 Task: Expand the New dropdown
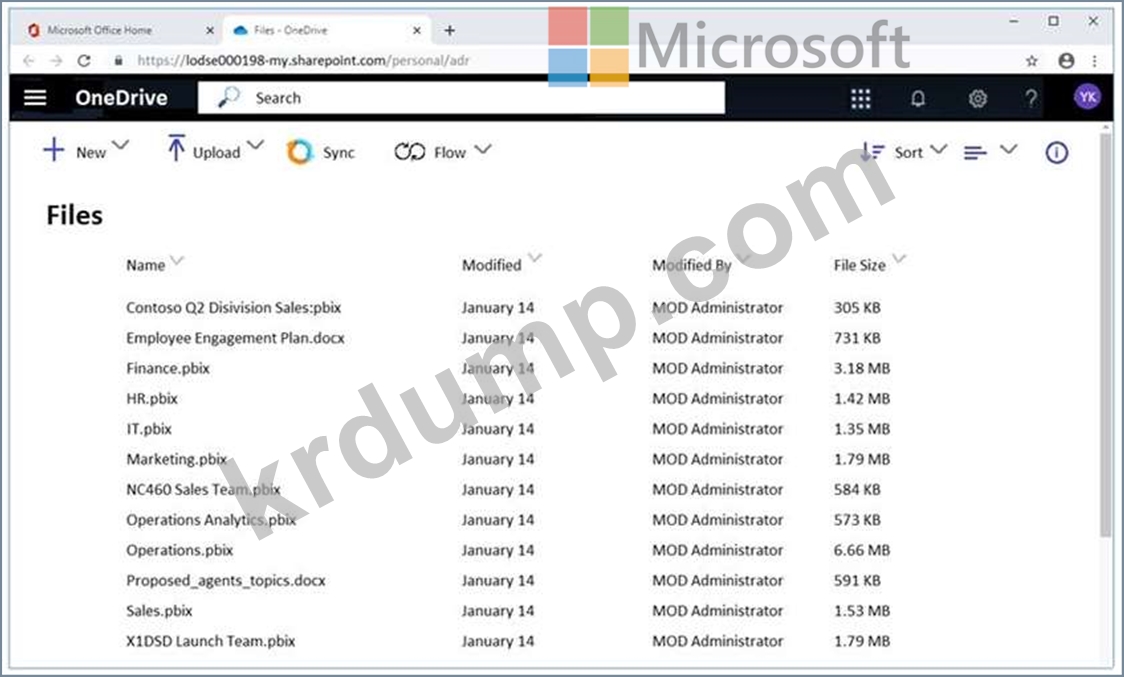point(121,146)
